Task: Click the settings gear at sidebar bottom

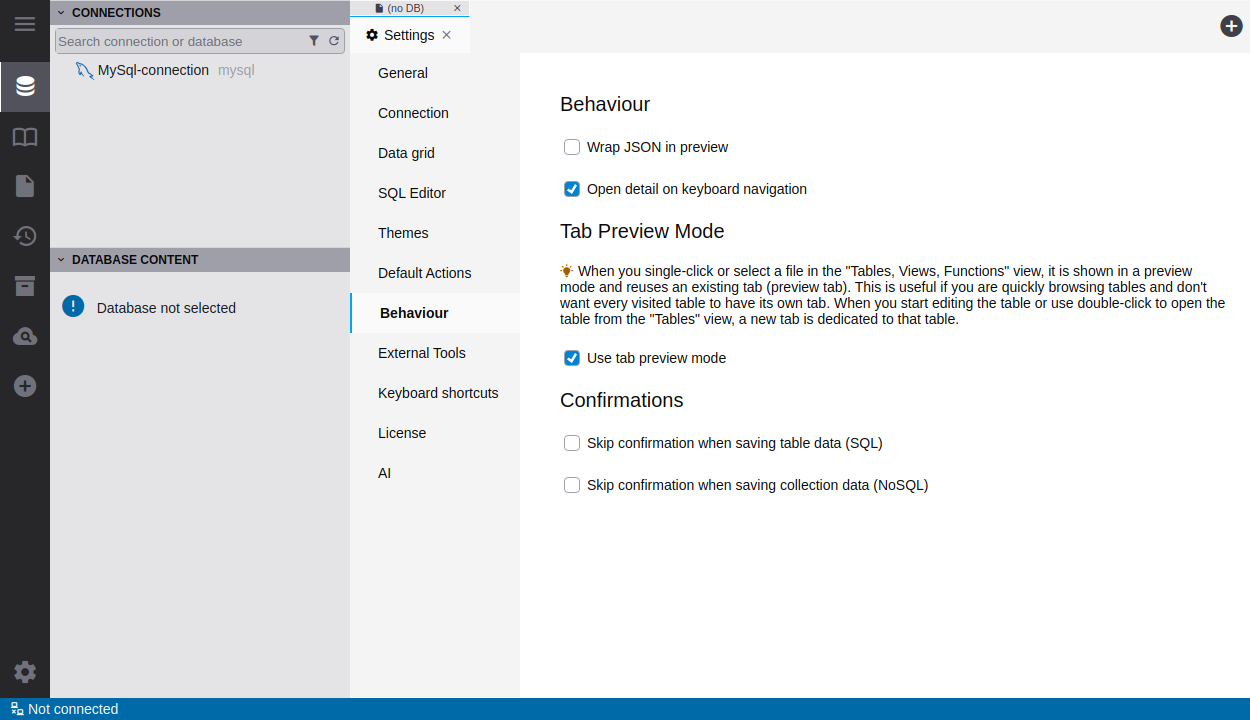Action: pos(25,672)
